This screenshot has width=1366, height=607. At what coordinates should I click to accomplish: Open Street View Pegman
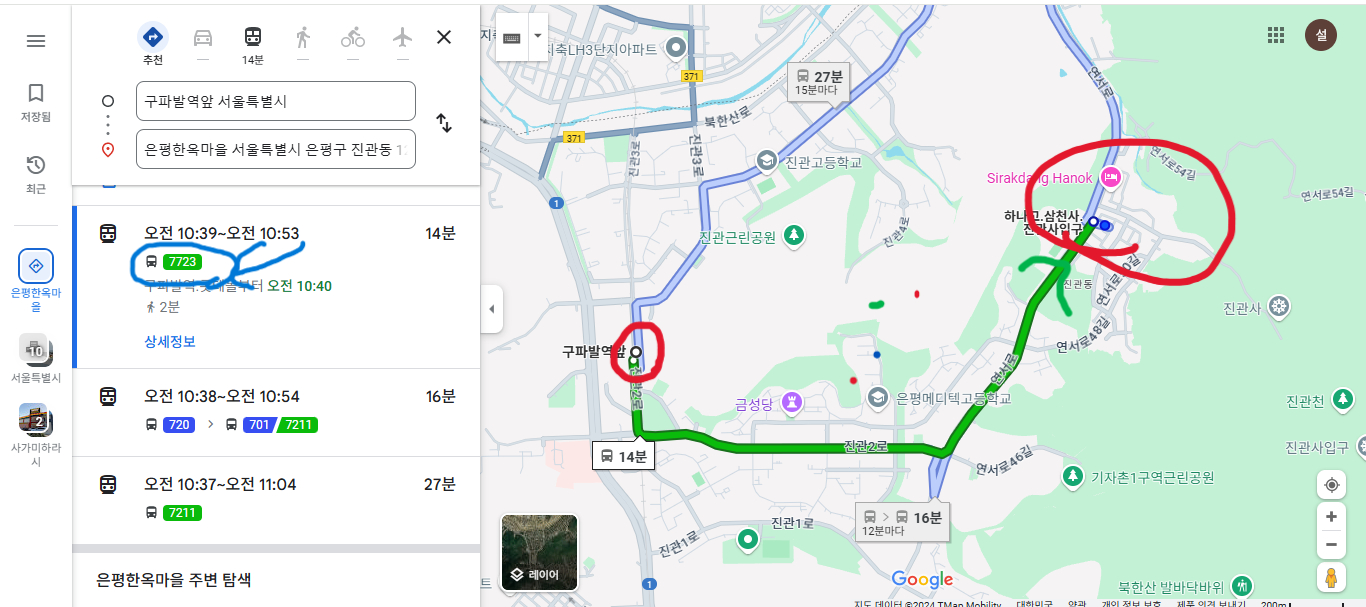[1331, 578]
